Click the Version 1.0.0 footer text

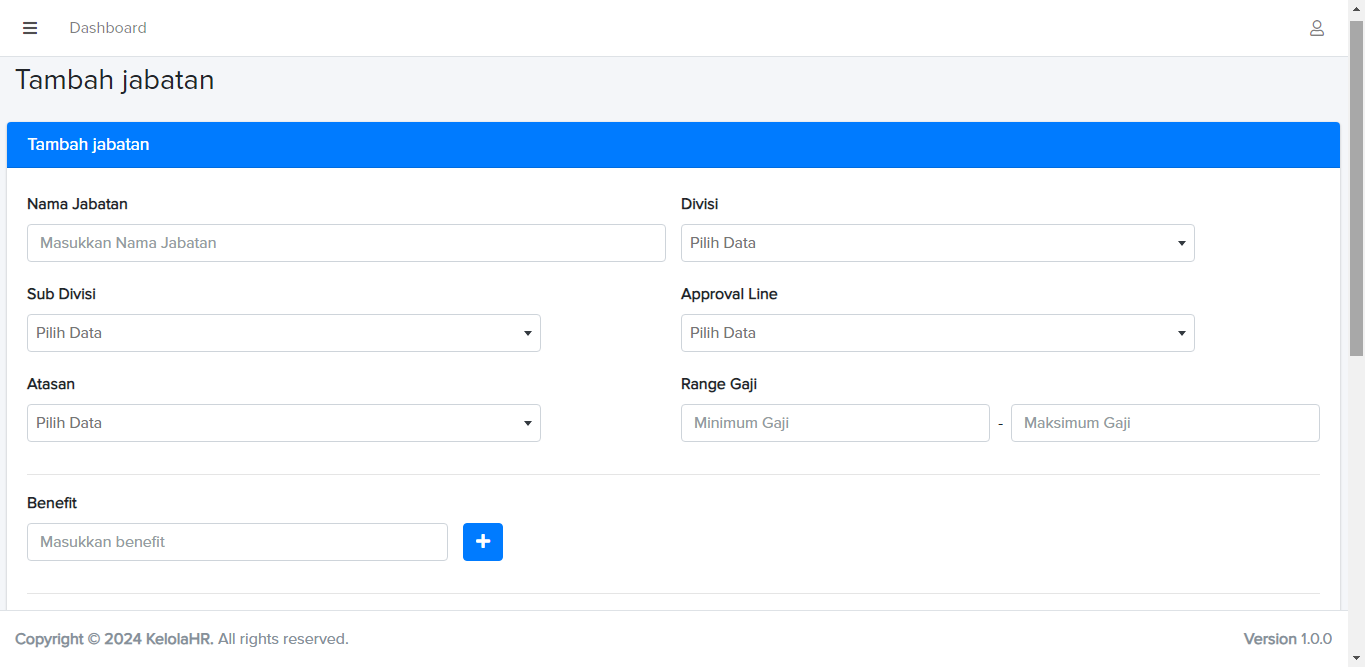pyautogui.click(x=1287, y=639)
